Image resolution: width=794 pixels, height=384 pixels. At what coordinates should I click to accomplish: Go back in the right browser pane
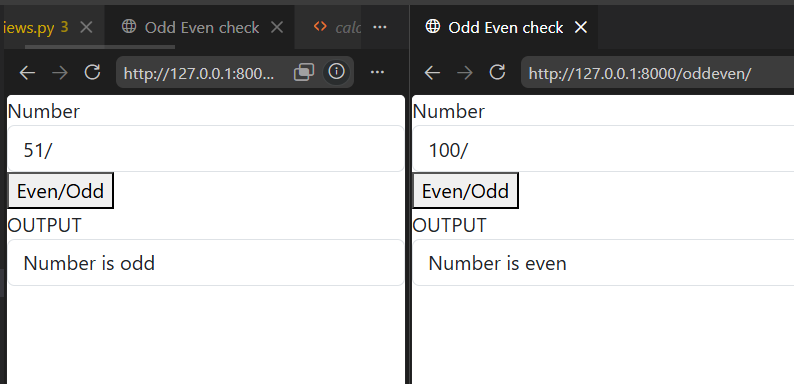click(x=432, y=73)
